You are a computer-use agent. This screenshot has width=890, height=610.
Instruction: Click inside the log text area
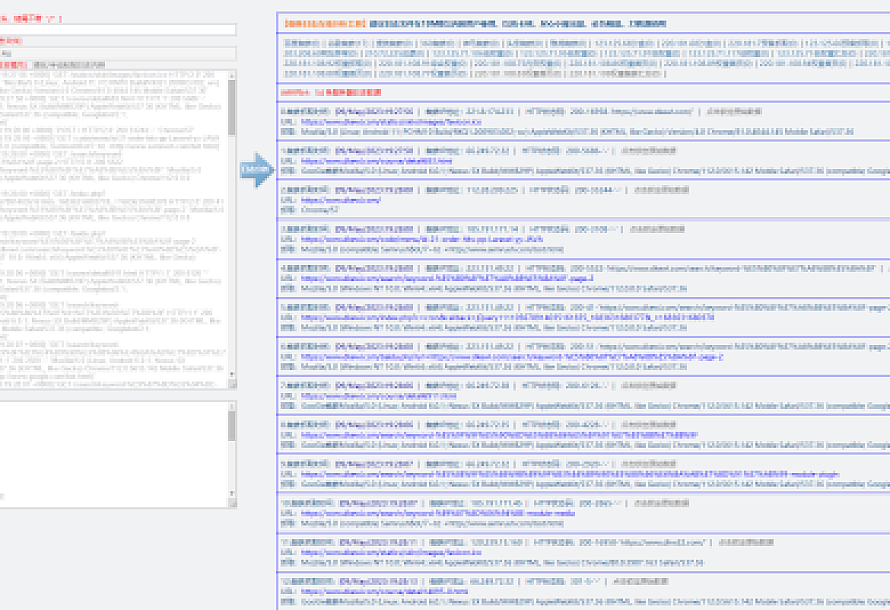(112, 230)
